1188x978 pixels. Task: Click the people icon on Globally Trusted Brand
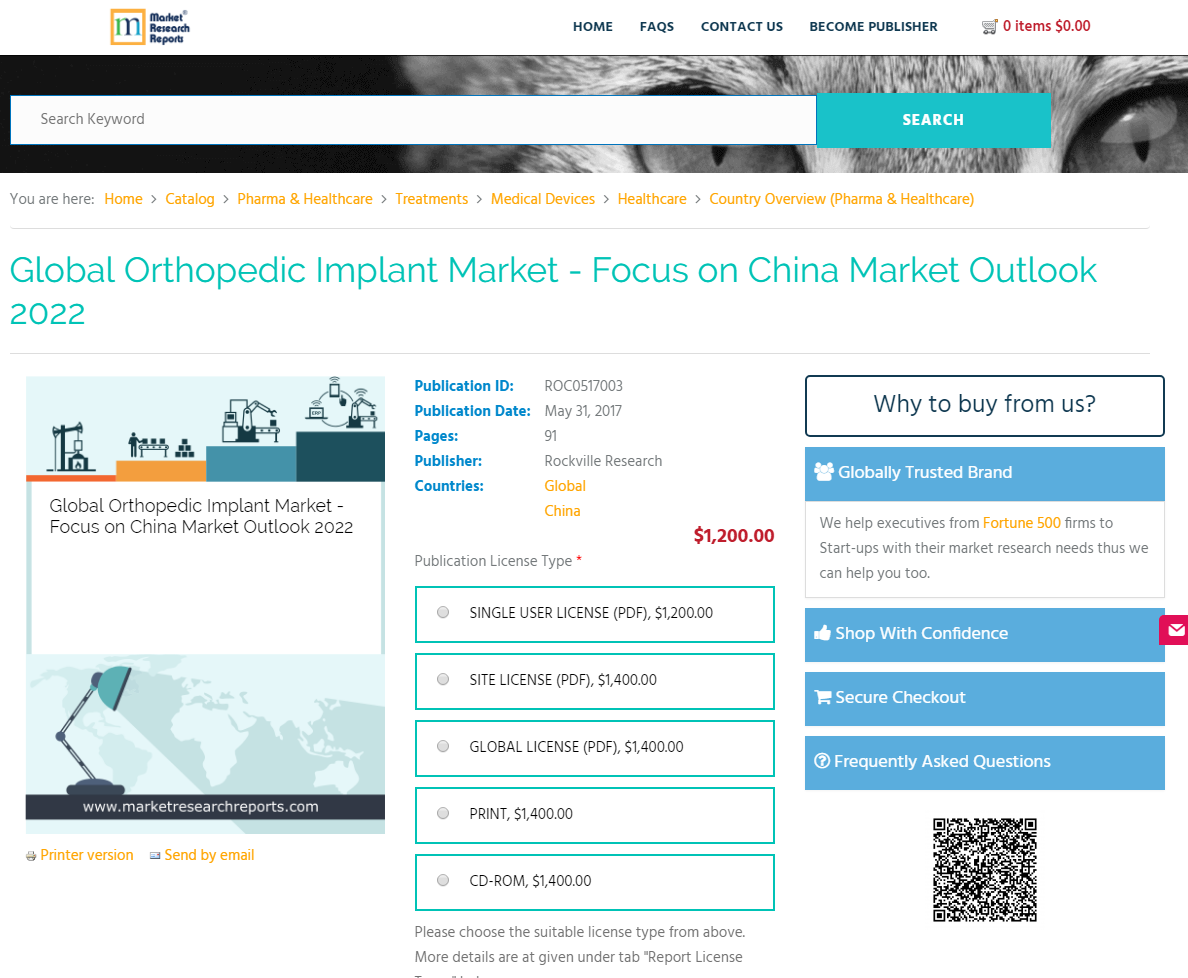click(x=824, y=472)
